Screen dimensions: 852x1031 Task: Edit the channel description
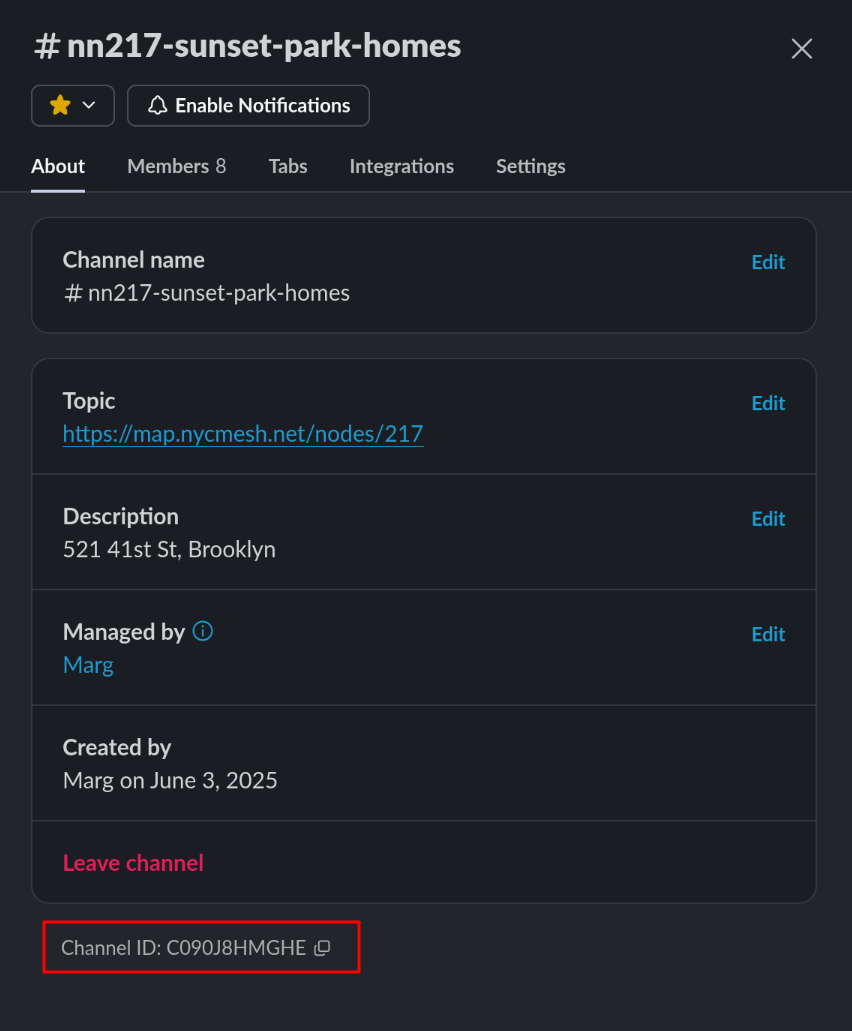pyautogui.click(x=768, y=518)
